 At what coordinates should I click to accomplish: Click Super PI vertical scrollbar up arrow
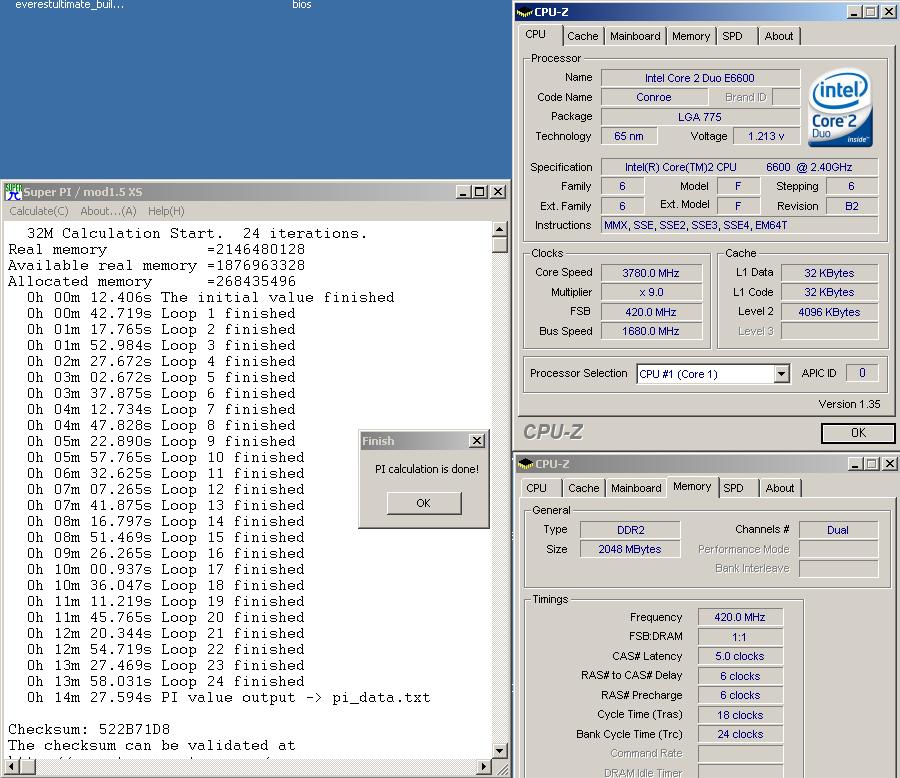pyautogui.click(x=500, y=229)
